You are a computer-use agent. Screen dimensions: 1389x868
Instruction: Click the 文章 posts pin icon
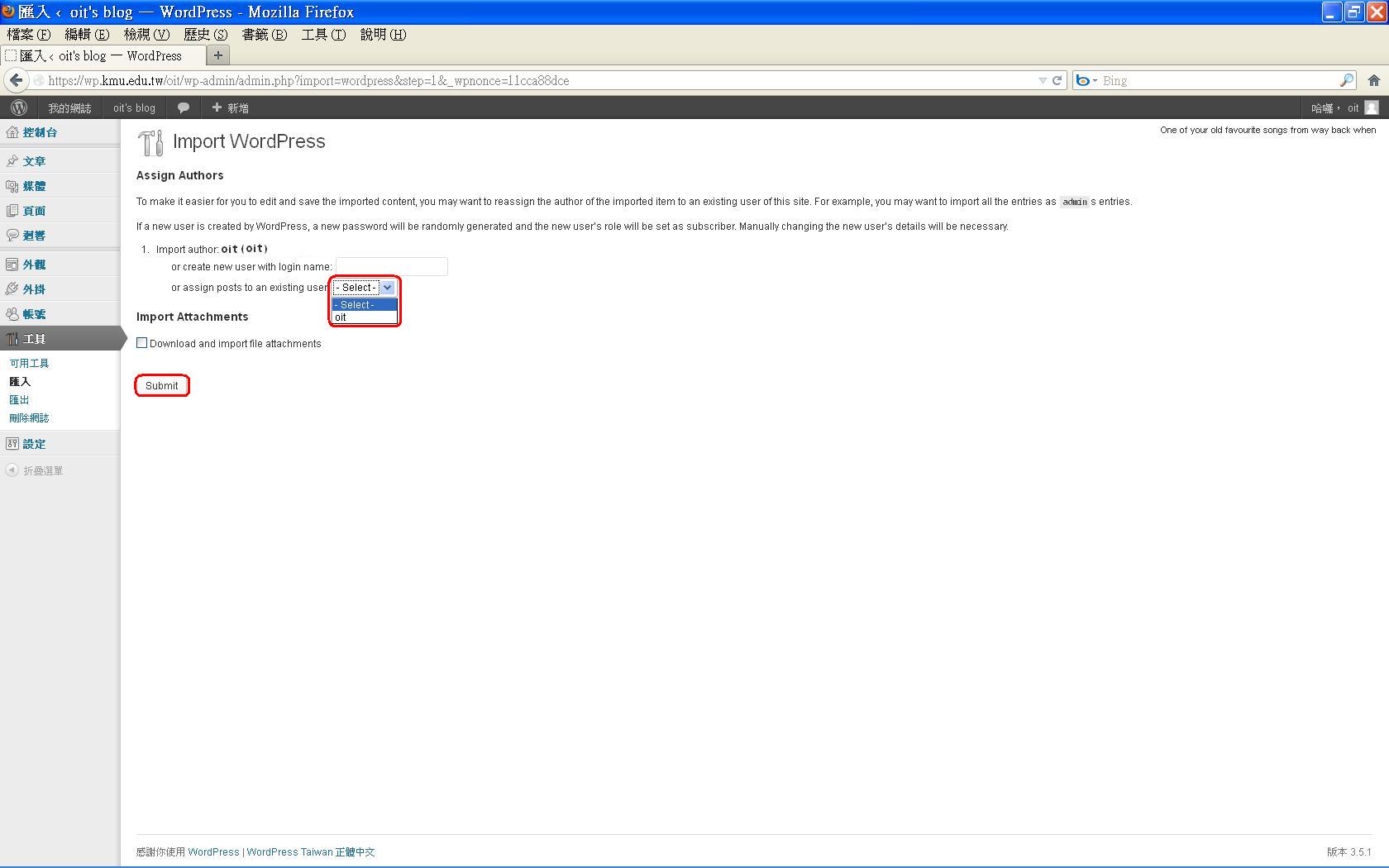12,161
